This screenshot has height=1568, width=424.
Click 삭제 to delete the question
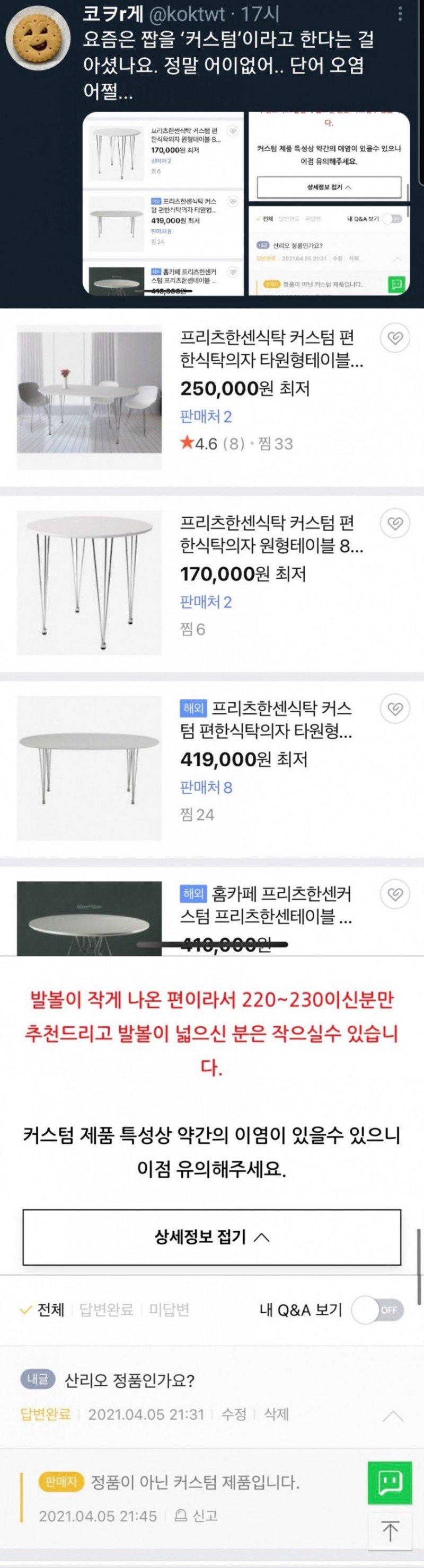pyautogui.click(x=276, y=1414)
